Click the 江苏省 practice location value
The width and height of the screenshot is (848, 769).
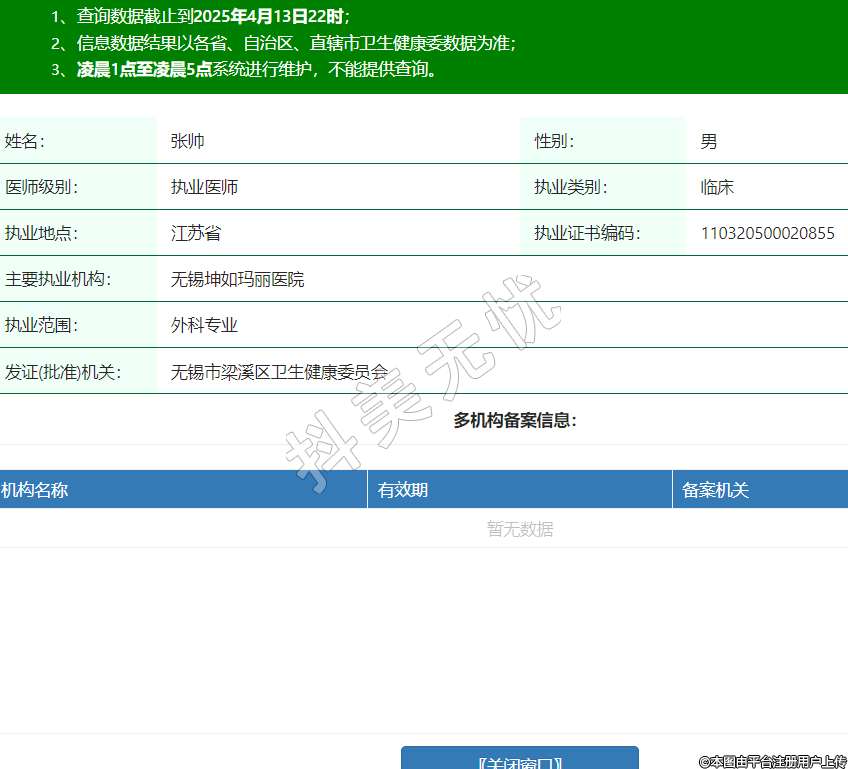[196, 233]
